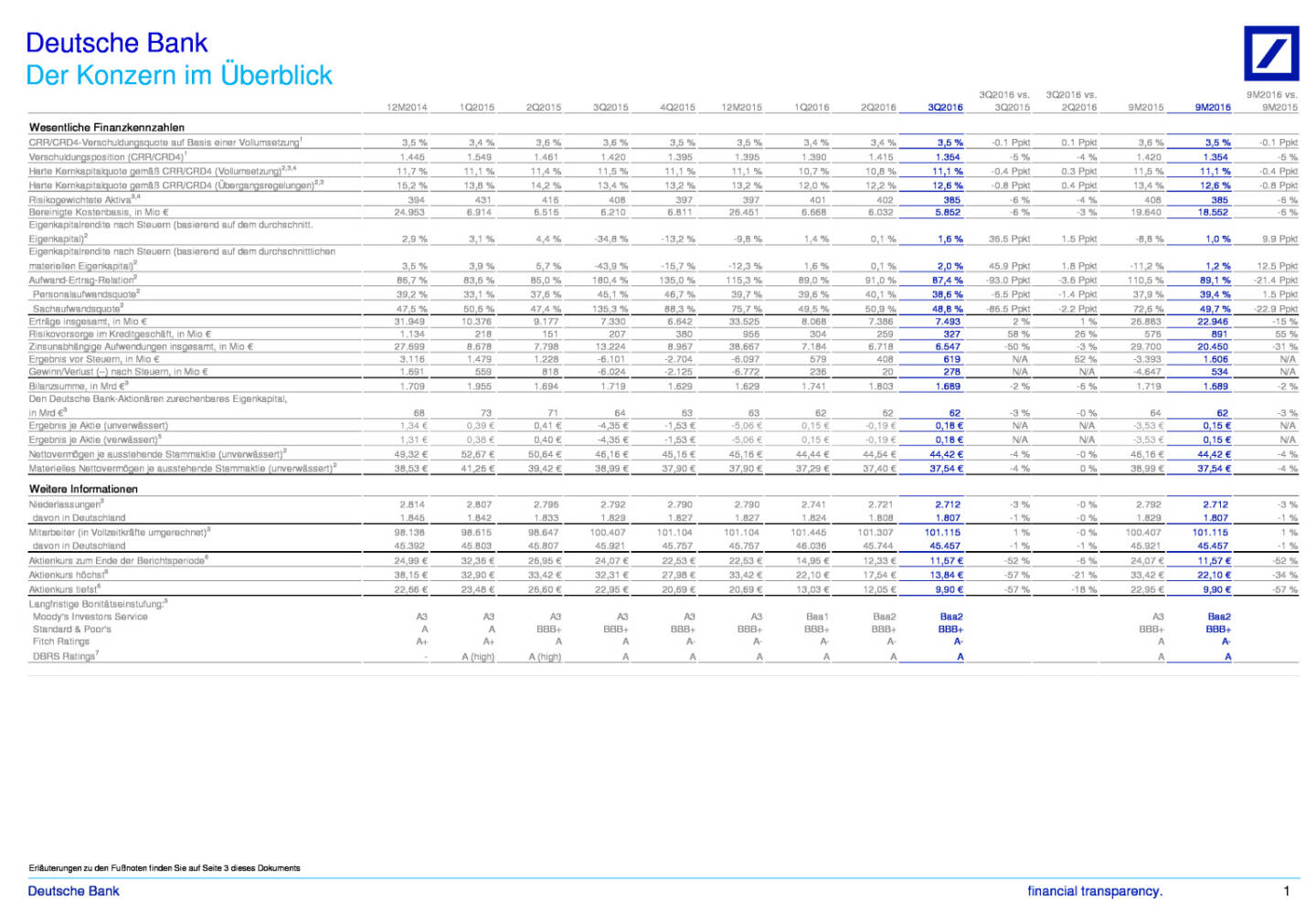Select the 'Wesentliche Finanzkennzahlen' section heading
The width and height of the screenshot is (1316, 911).
click(x=107, y=127)
